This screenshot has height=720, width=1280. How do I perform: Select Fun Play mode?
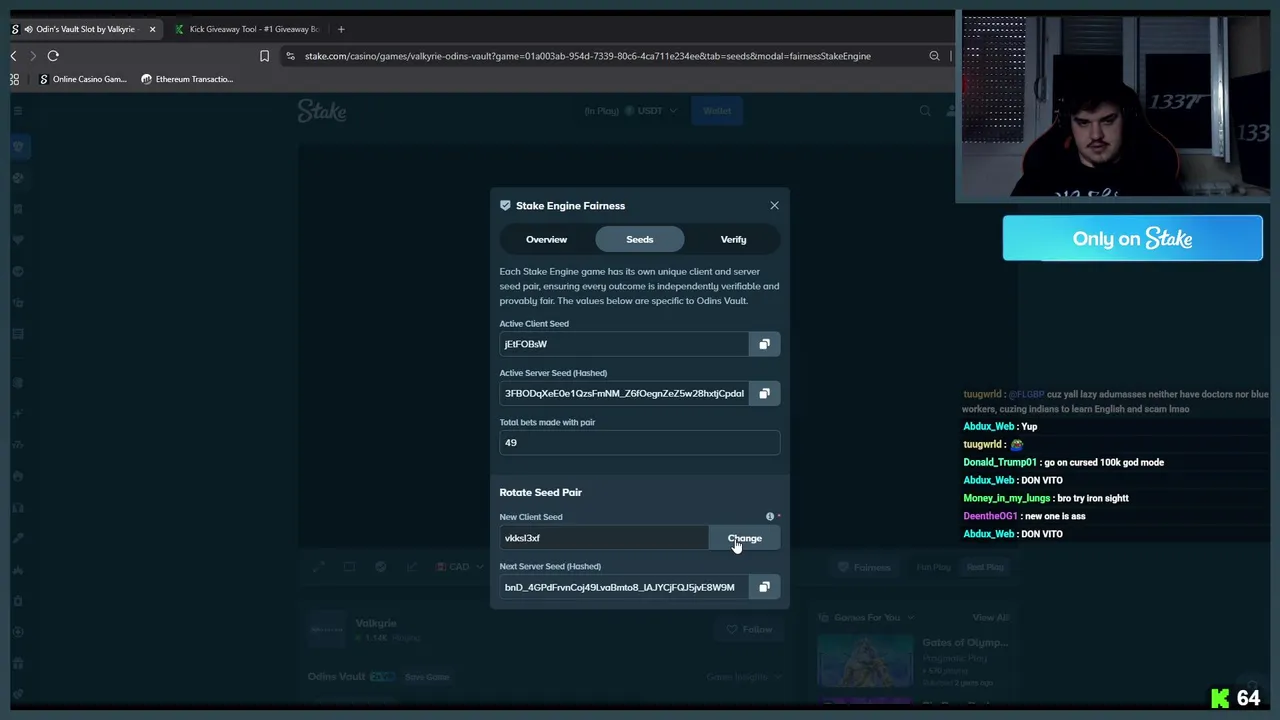[x=933, y=567]
